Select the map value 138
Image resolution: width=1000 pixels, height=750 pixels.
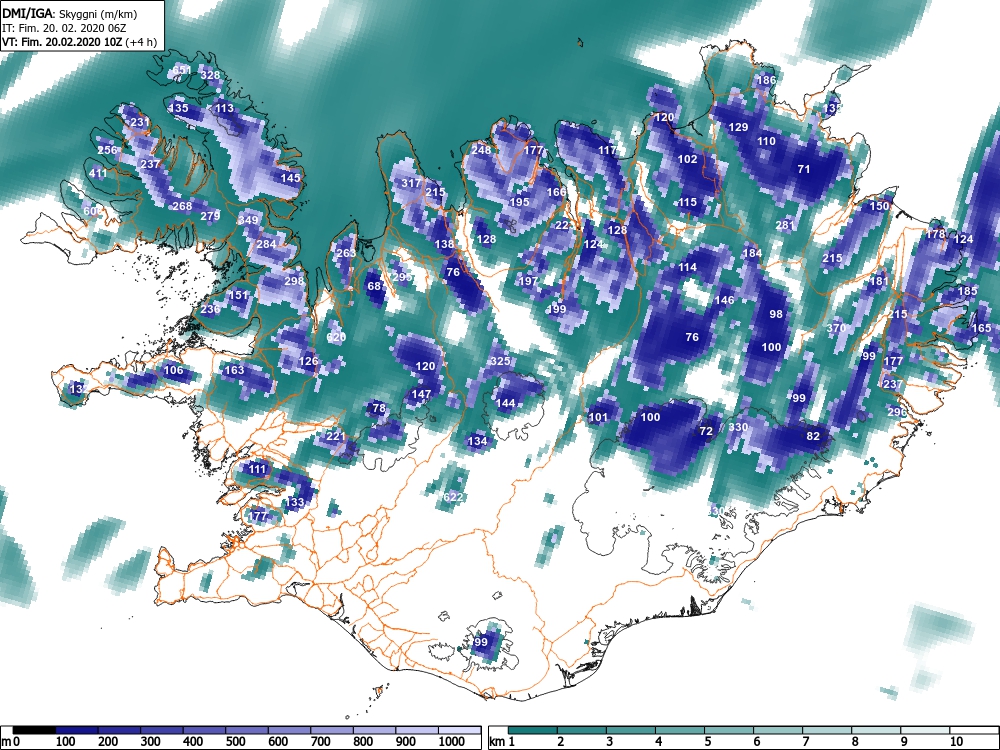click(x=445, y=244)
